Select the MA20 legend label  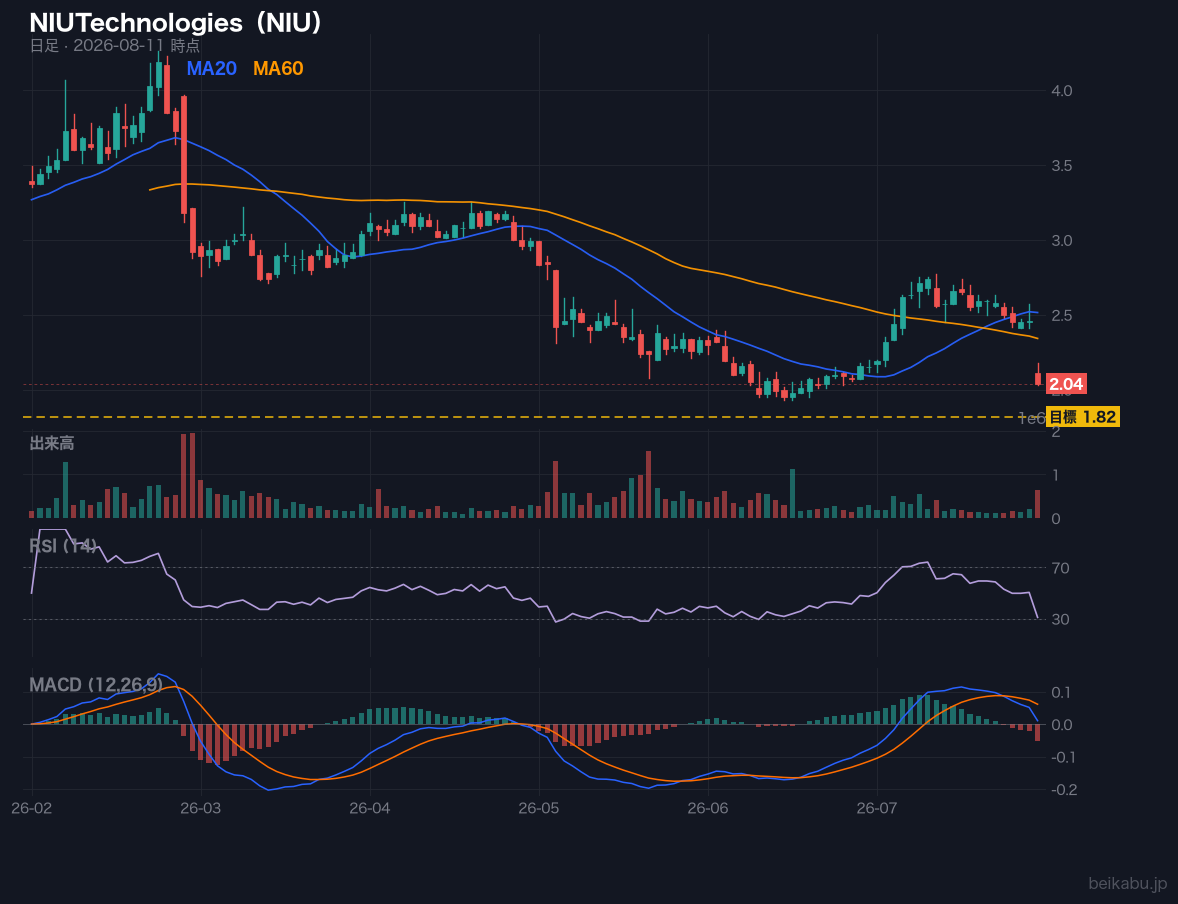point(211,68)
